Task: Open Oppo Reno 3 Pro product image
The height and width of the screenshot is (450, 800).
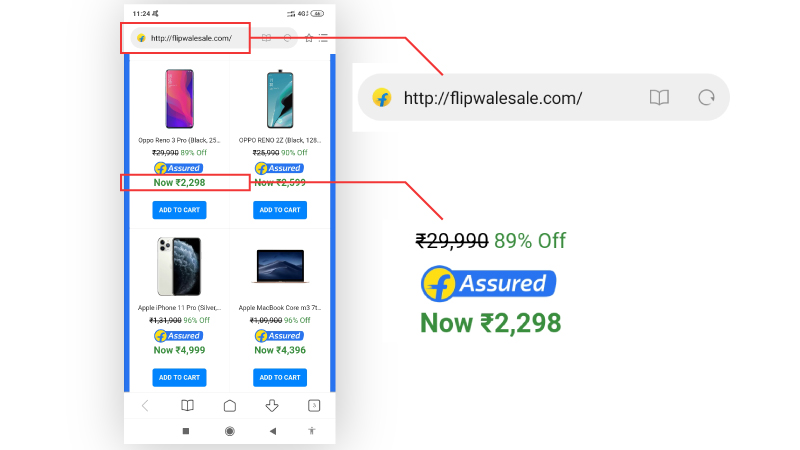Action: pyautogui.click(x=180, y=99)
